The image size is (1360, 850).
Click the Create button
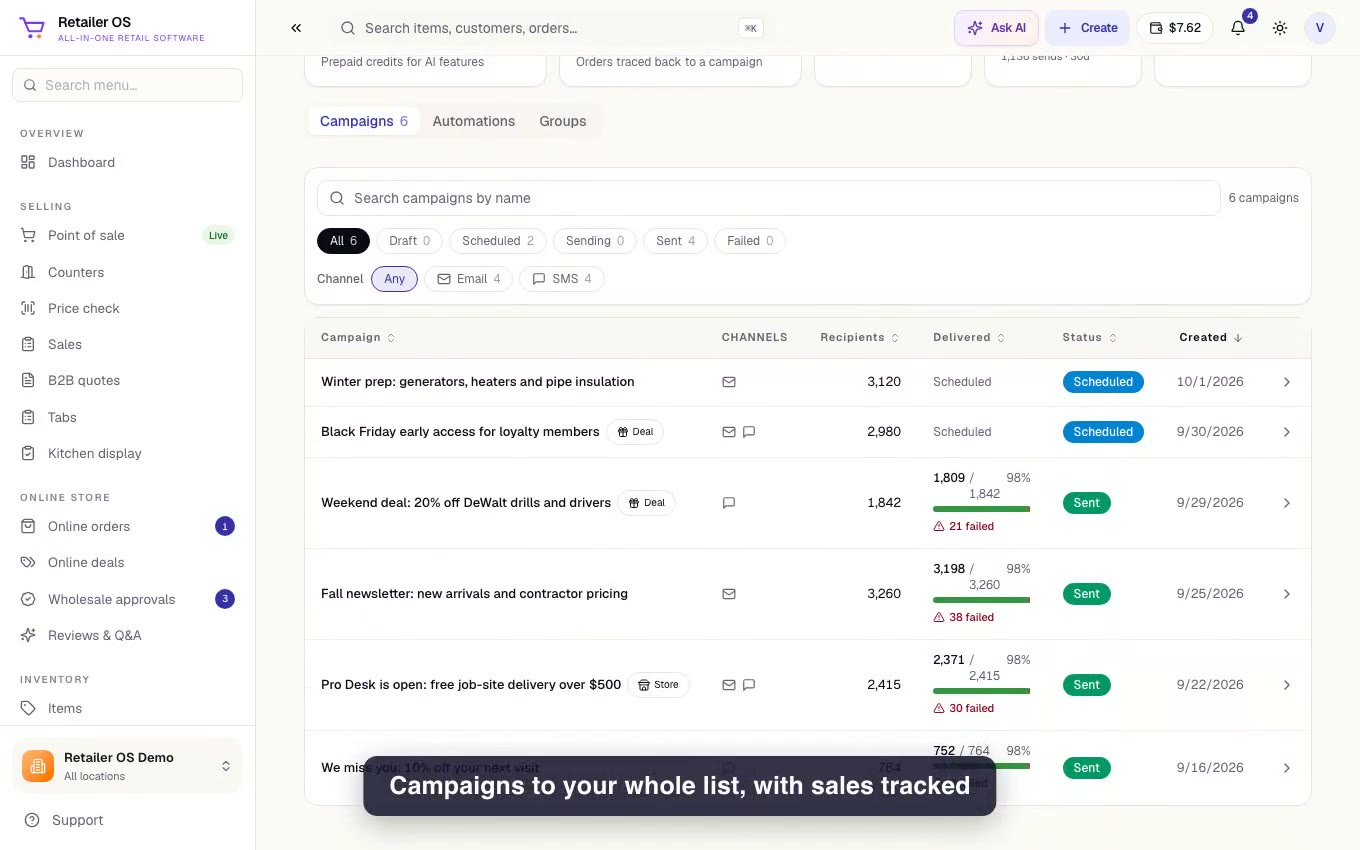[1088, 28]
